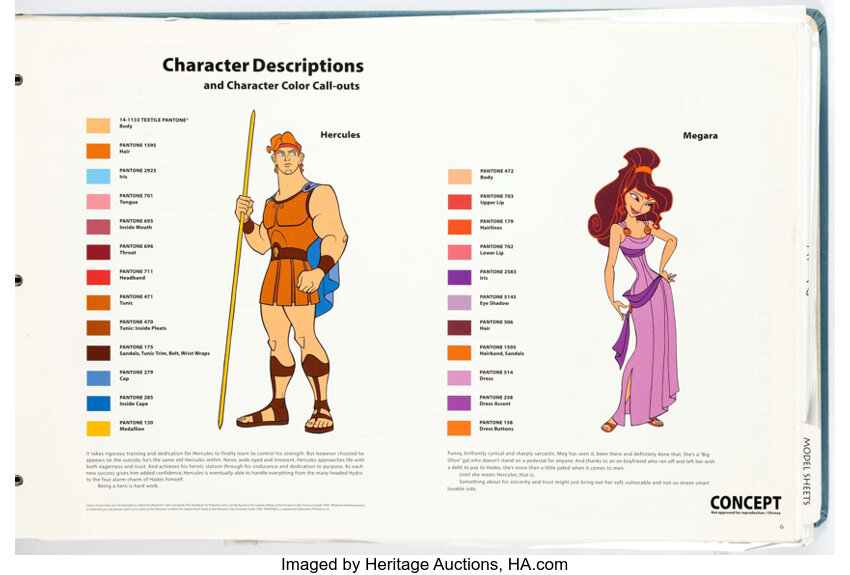Select 'Sandals, Tunic Trim, Belt, Wrist Wraps' text

point(164,353)
